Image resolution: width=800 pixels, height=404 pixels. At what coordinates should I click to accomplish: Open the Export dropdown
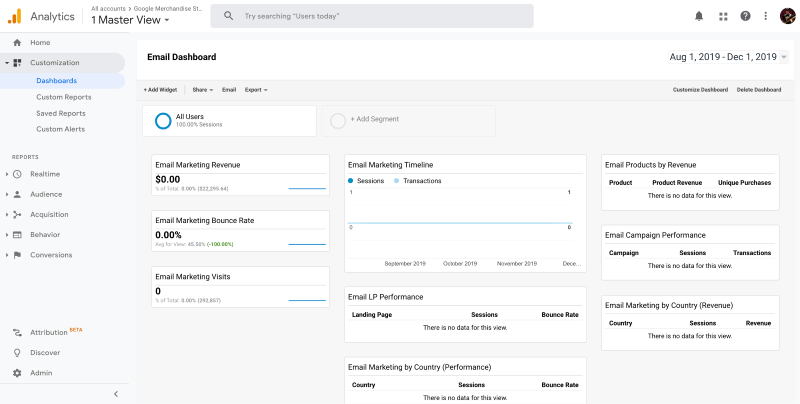click(256, 90)
